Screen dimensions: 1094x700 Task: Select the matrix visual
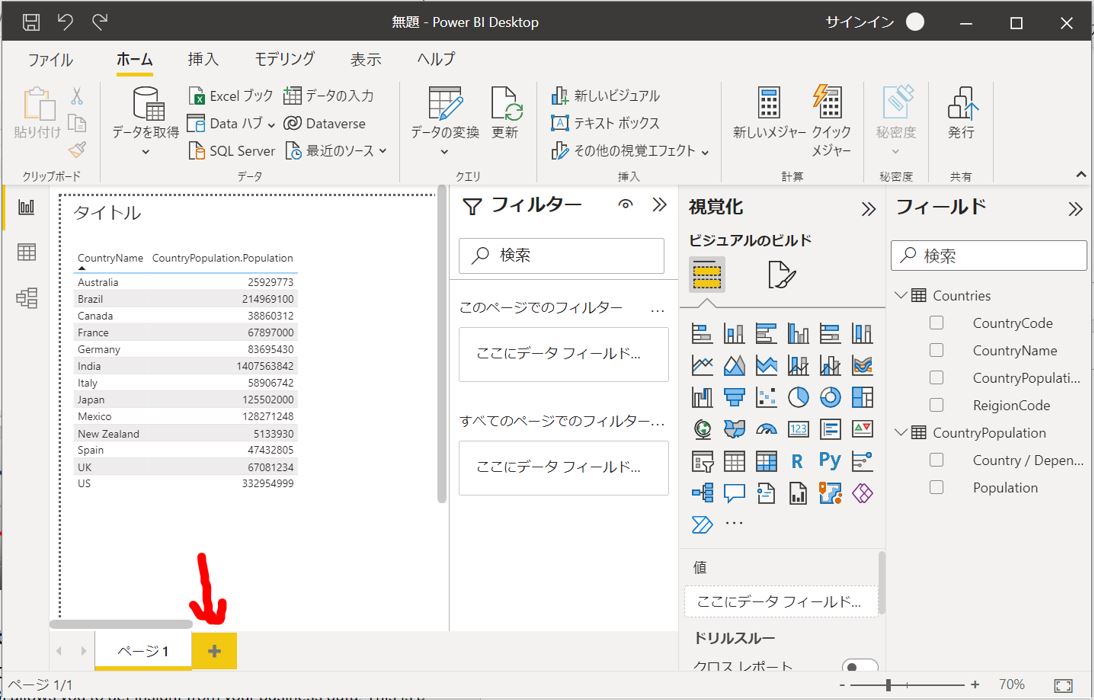[x=766, y=461]
